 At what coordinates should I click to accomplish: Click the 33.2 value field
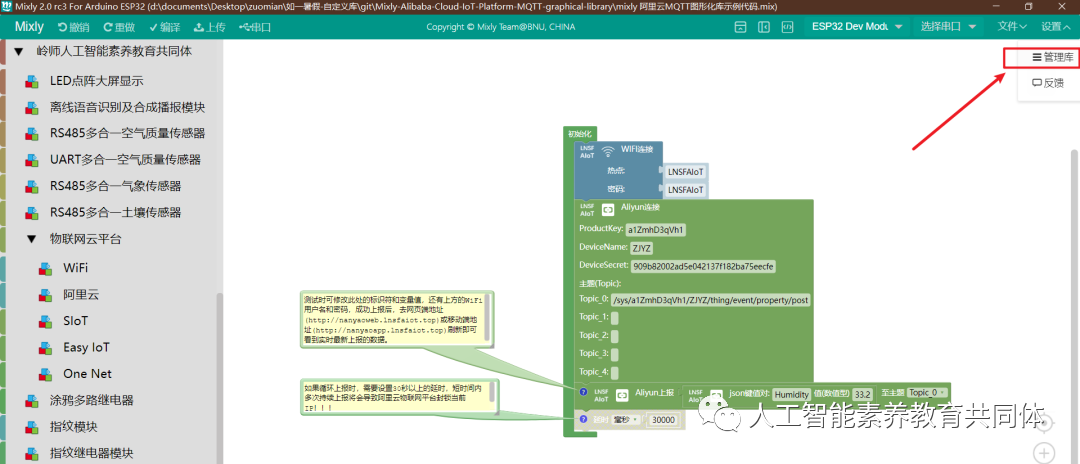point(862,394)
